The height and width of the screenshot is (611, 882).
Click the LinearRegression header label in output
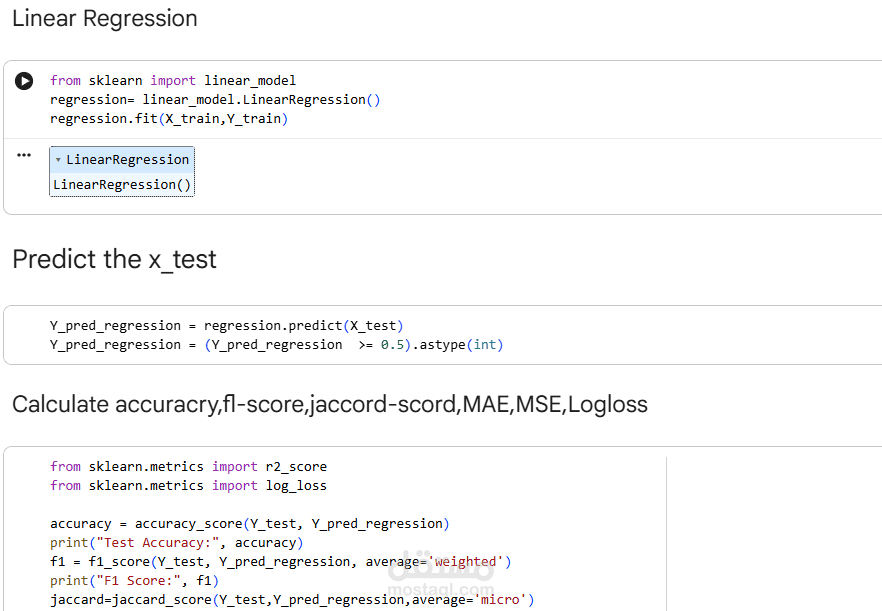click(127, 160)
